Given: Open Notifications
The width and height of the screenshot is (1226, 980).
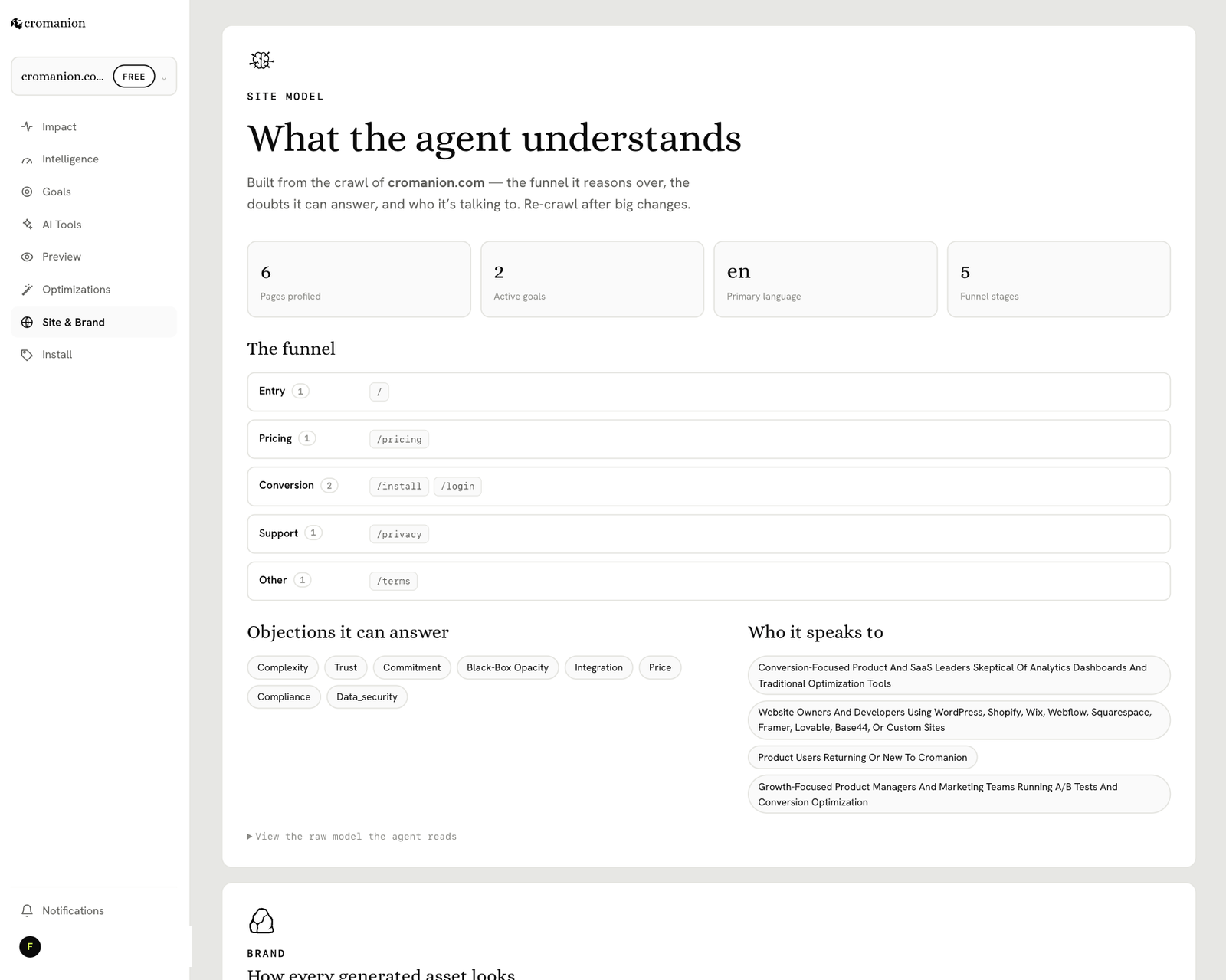Looking at the screenshot, I should pyautogui.click(x=93, y=910).
